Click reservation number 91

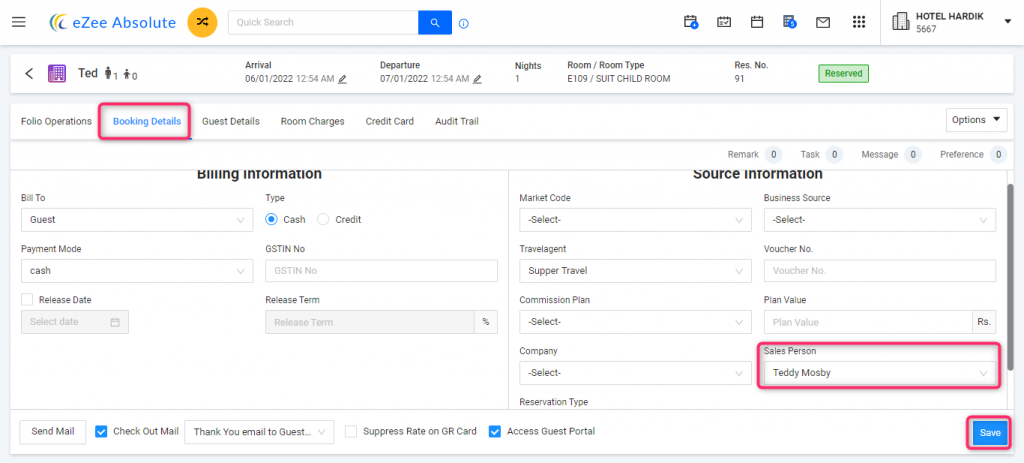pos(740,79)
